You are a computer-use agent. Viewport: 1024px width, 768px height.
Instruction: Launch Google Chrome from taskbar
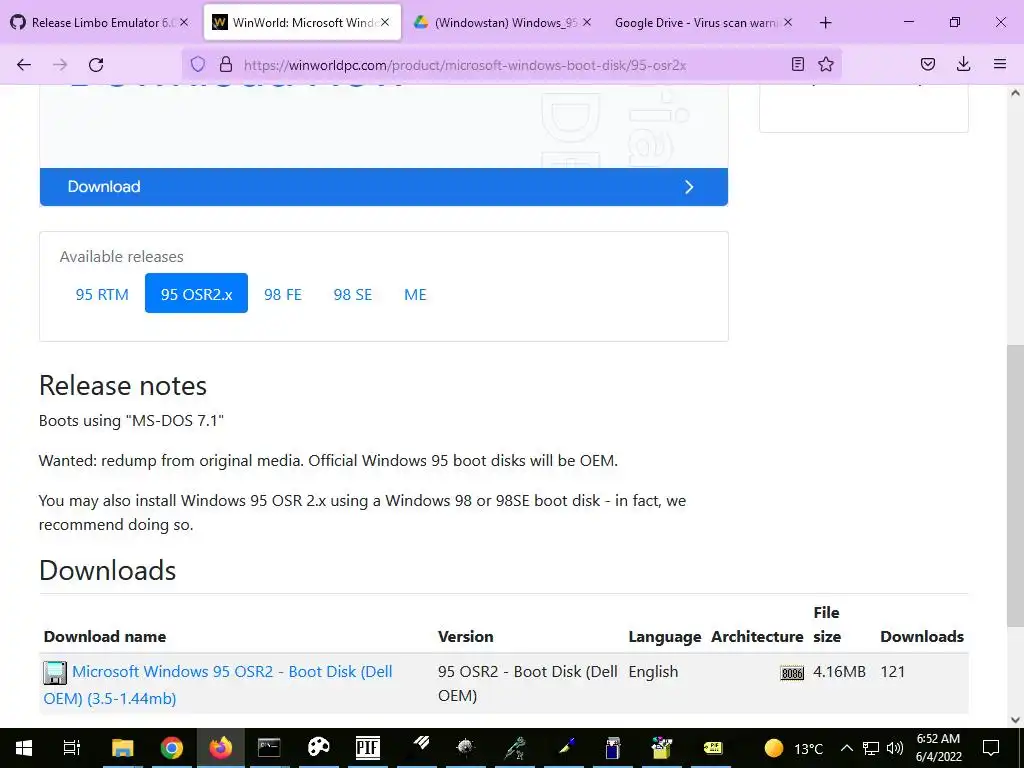point(172,748)
